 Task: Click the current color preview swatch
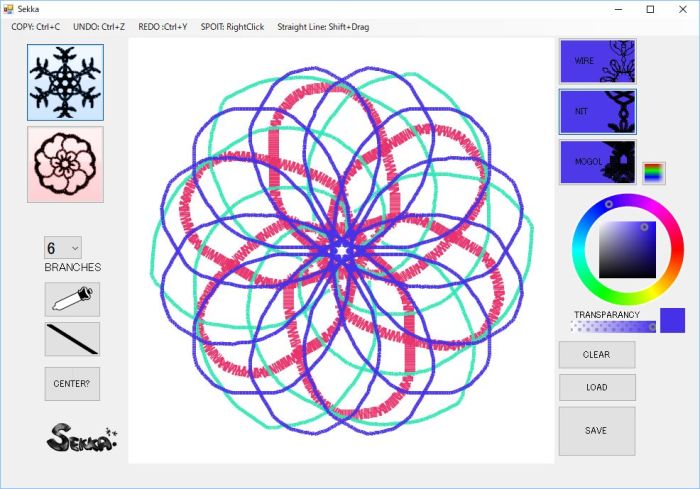tap(672, 320)
